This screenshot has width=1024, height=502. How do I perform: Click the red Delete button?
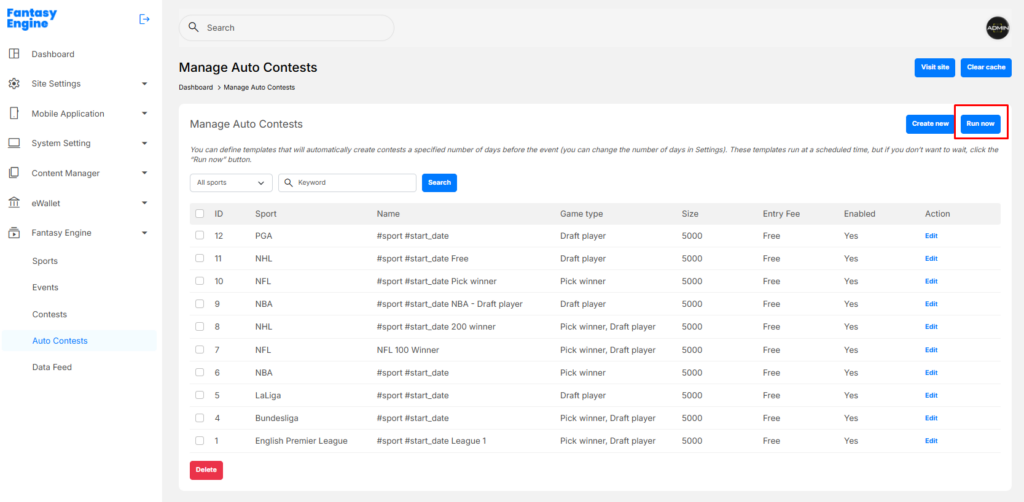click(x=206, y=470)
